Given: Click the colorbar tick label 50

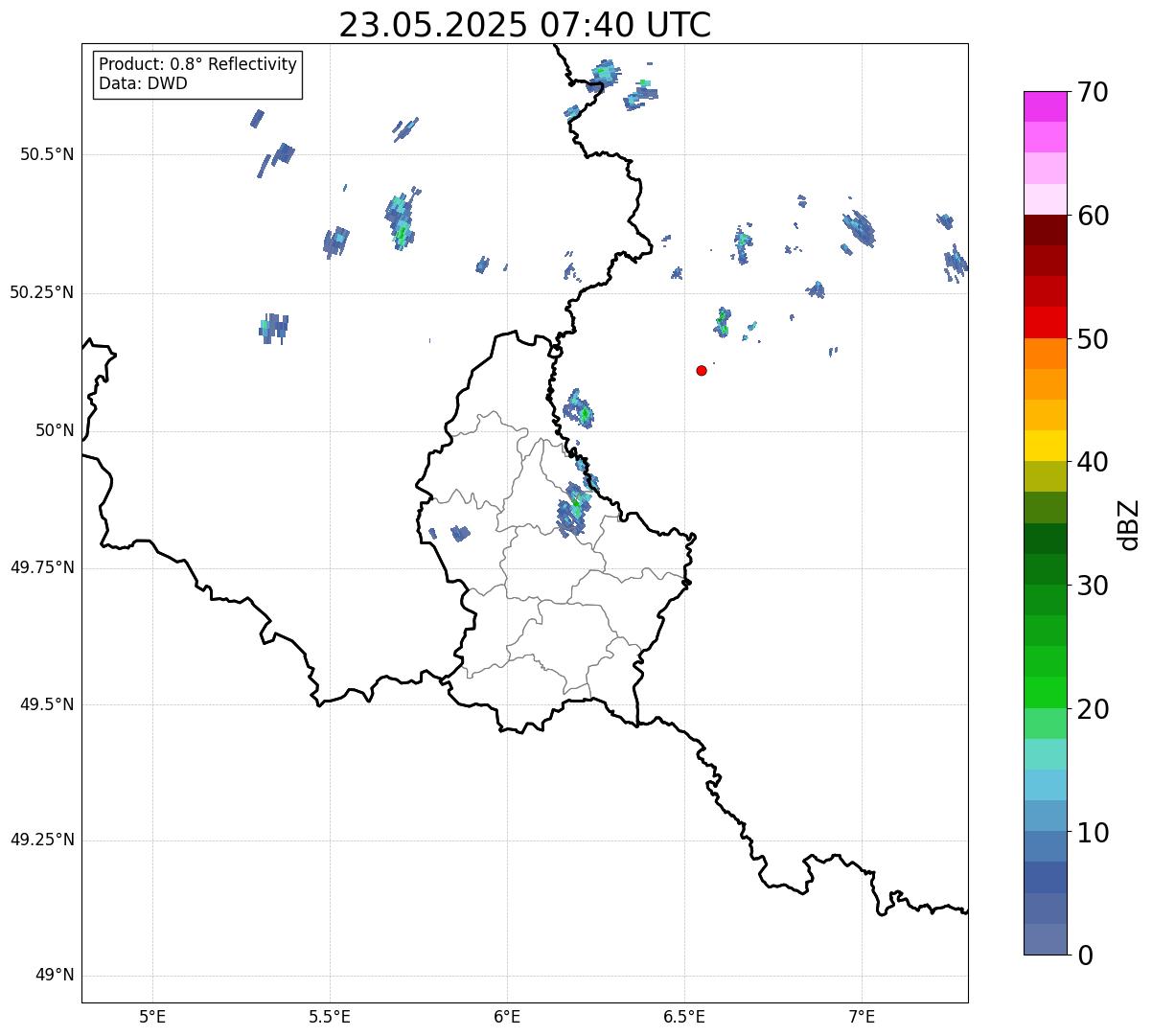Looking at the screenshot, I should (1093, 339).
